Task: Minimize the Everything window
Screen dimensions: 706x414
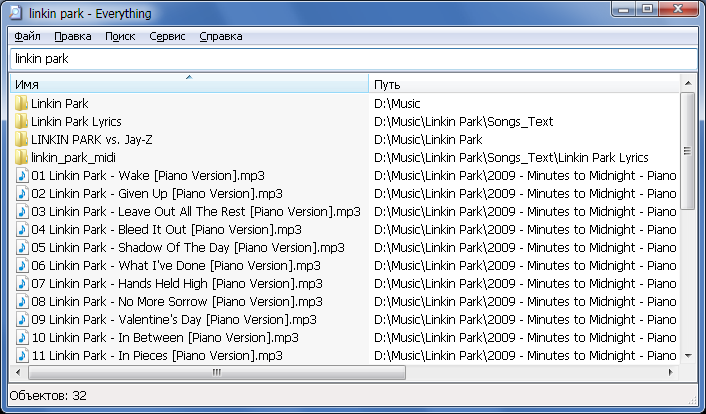Action: 624,9
